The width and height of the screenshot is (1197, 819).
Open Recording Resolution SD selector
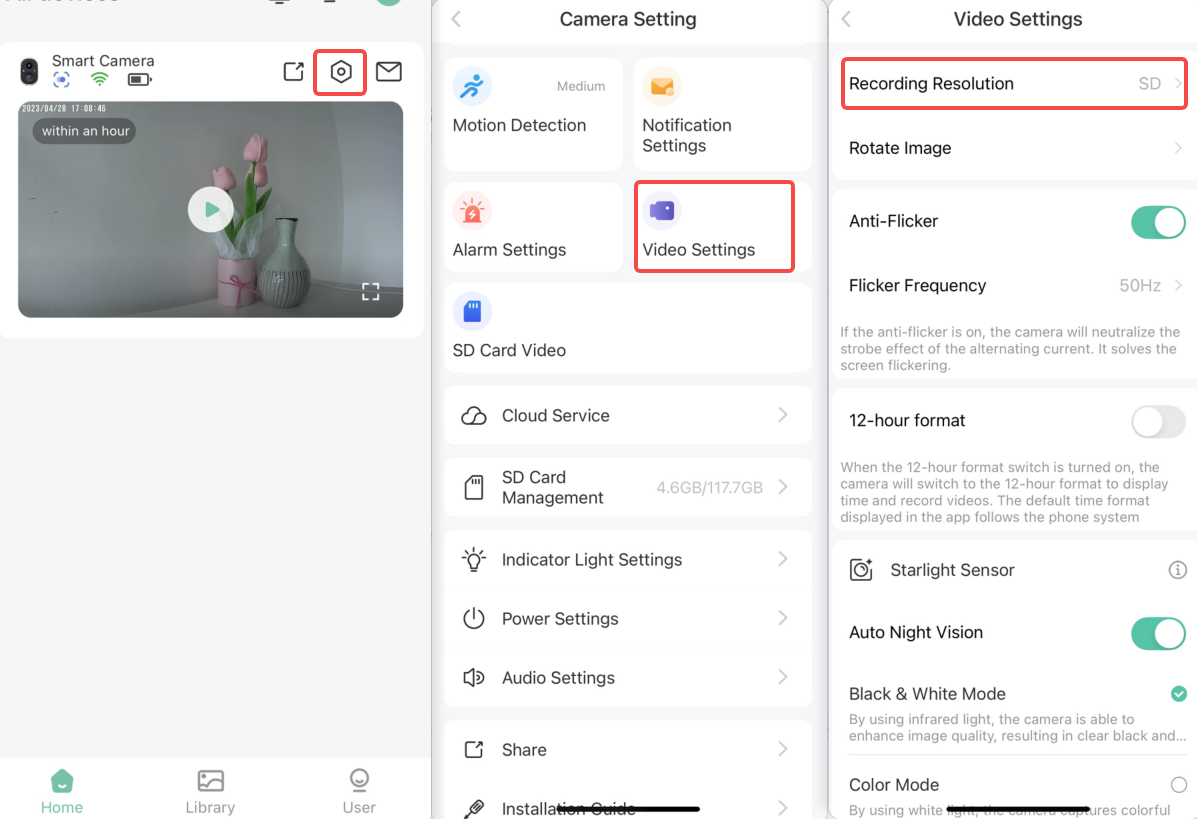pos(1014,84)
